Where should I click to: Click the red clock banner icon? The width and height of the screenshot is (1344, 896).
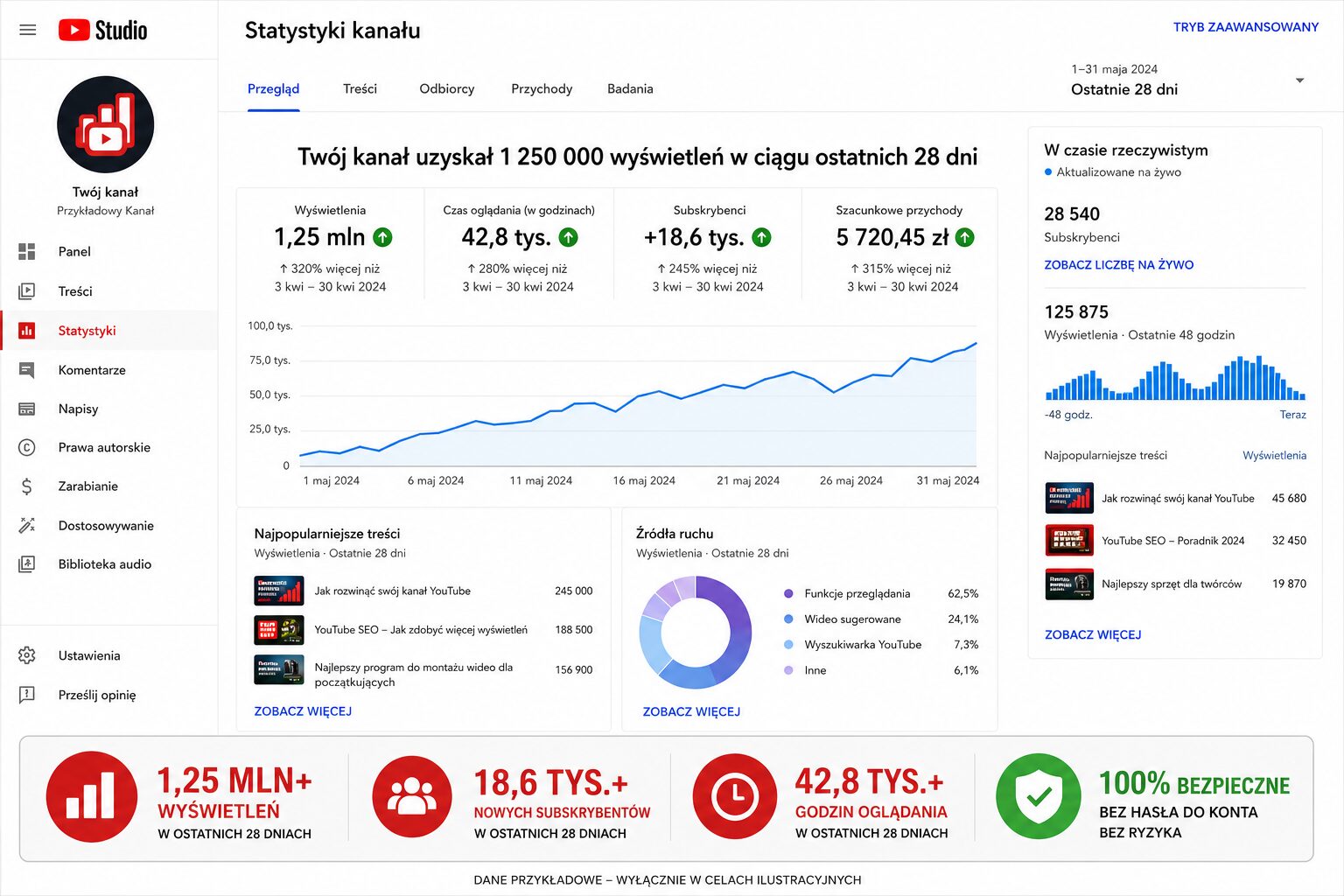(x=735, y=797)
